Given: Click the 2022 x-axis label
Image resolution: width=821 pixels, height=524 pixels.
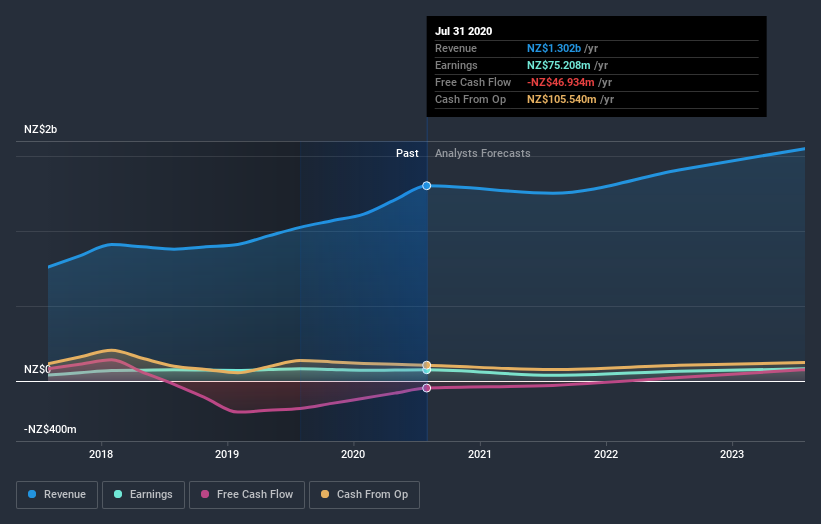Looking at the screenshot, I should point(606,454).
